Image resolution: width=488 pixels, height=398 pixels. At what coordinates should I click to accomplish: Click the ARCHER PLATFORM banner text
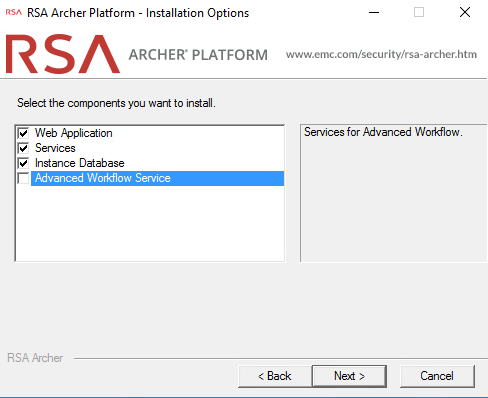click(198, 55)
